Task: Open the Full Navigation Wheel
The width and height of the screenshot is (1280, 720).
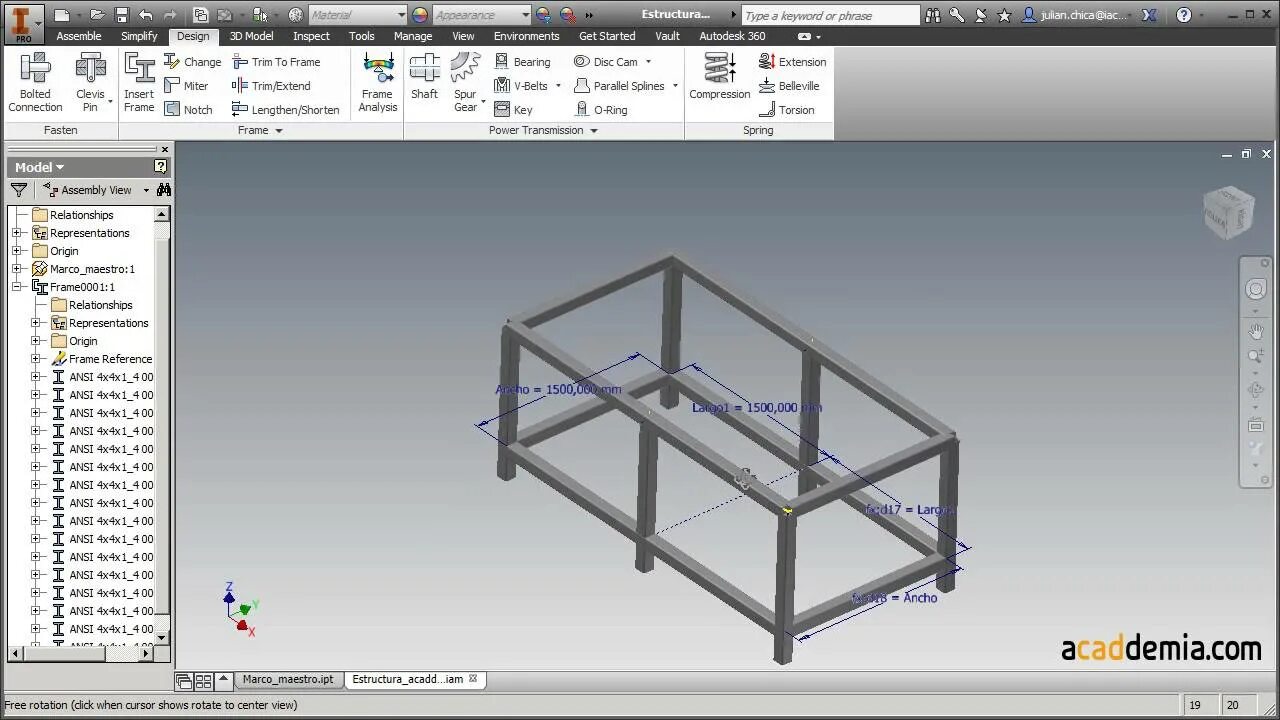Action: coord(1256,289)
